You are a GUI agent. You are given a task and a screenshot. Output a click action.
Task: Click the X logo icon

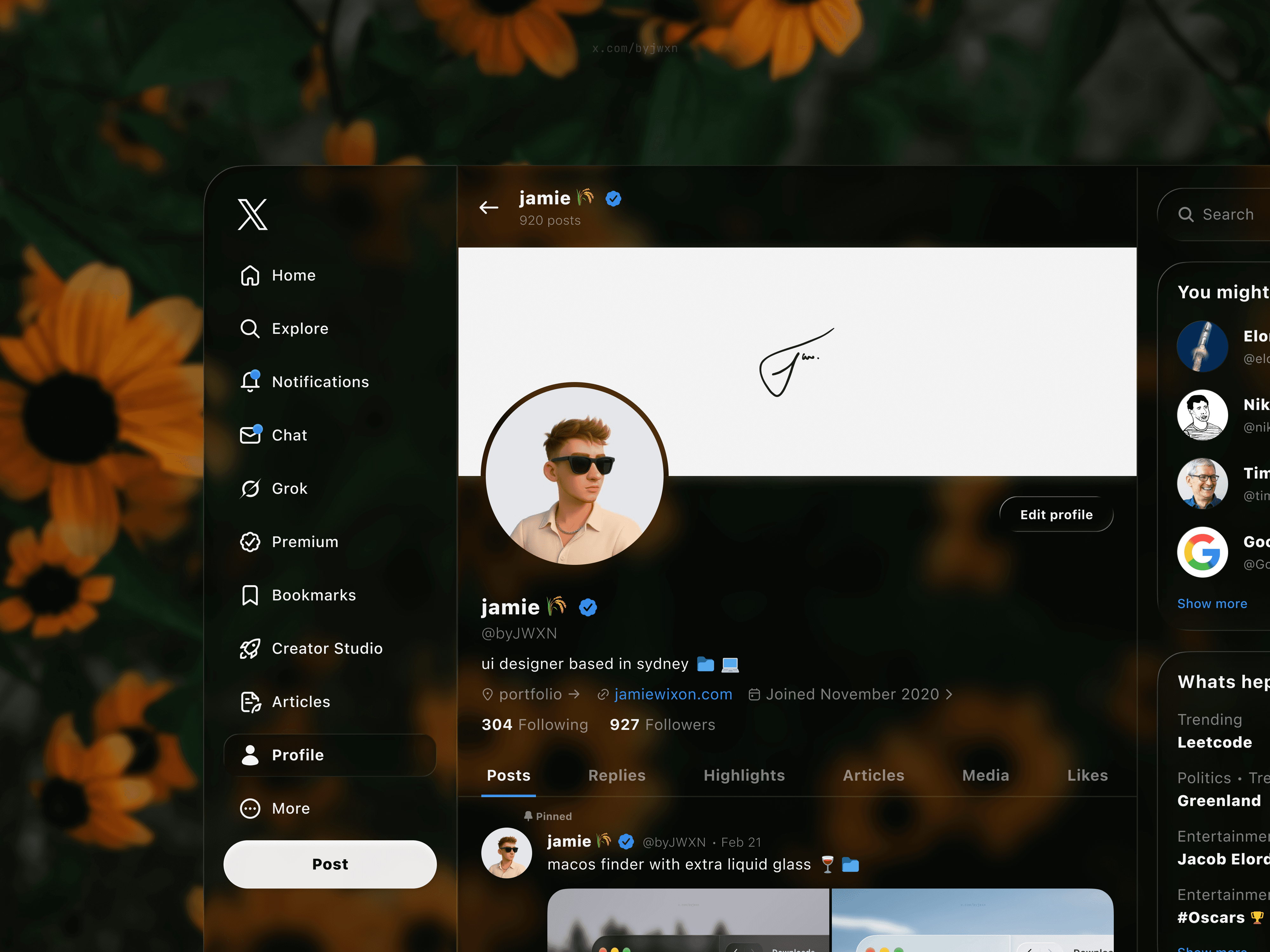(x=253, y=215)
